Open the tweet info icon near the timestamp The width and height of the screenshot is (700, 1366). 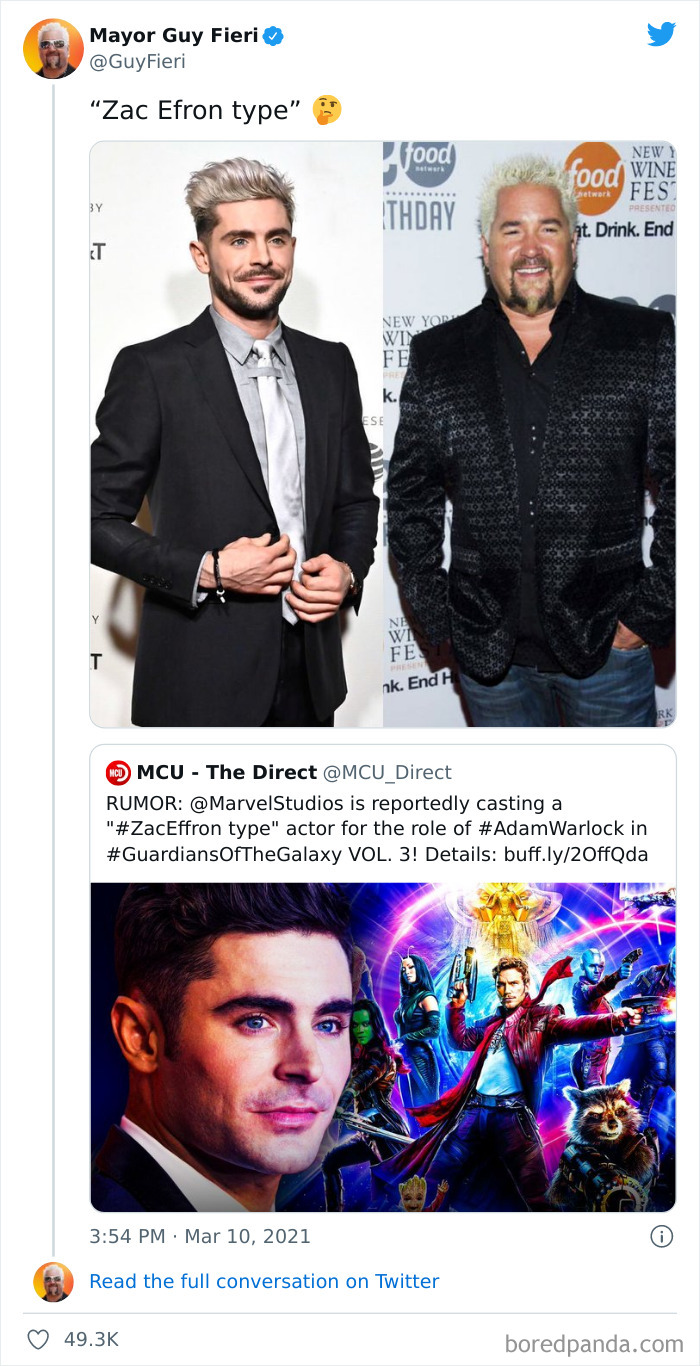click(x=662, y=1237)
